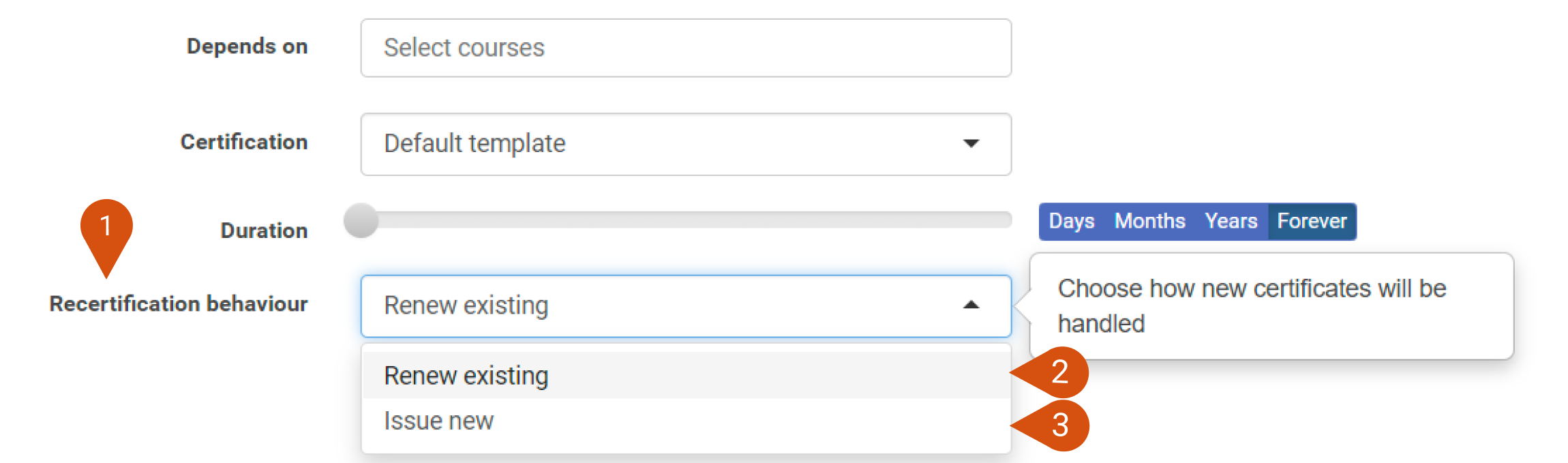1568x463 pixels.
Task: Click the Certification dropdown caret arrow
Action: (x=971, y=143)
